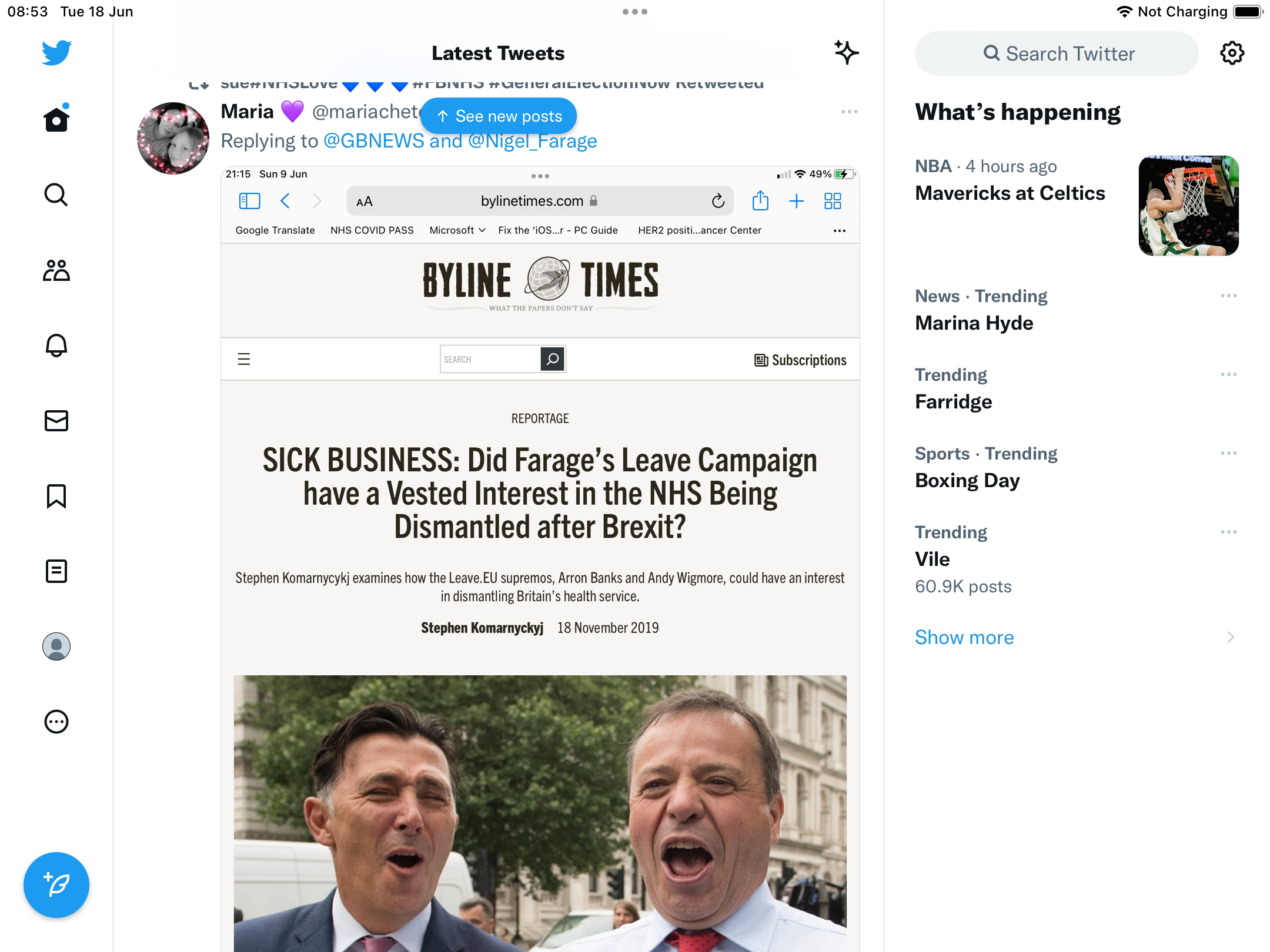The width and height of the screenshot is (1270, 952).
Task: Compose a new tweet with the blue button
Action: [x=56, y=885]
